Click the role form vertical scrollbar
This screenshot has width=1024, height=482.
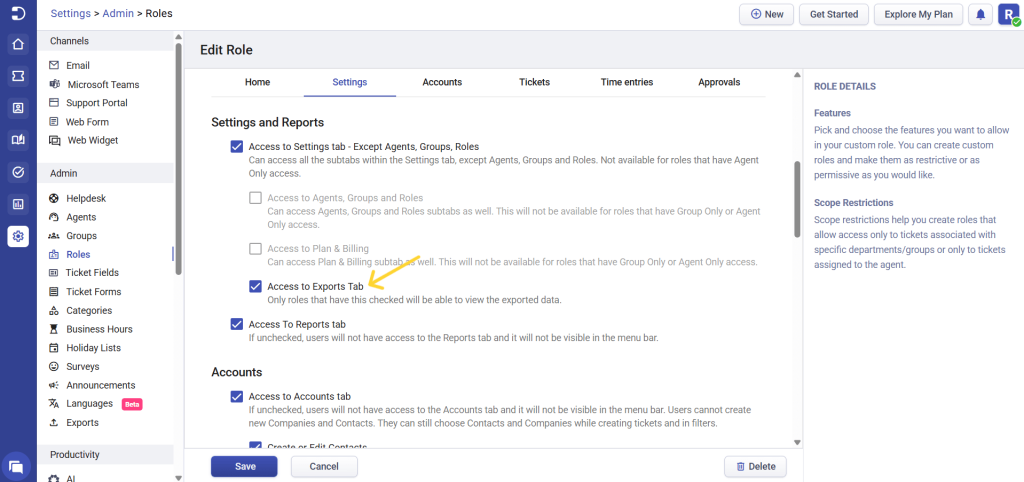(797, 200)
